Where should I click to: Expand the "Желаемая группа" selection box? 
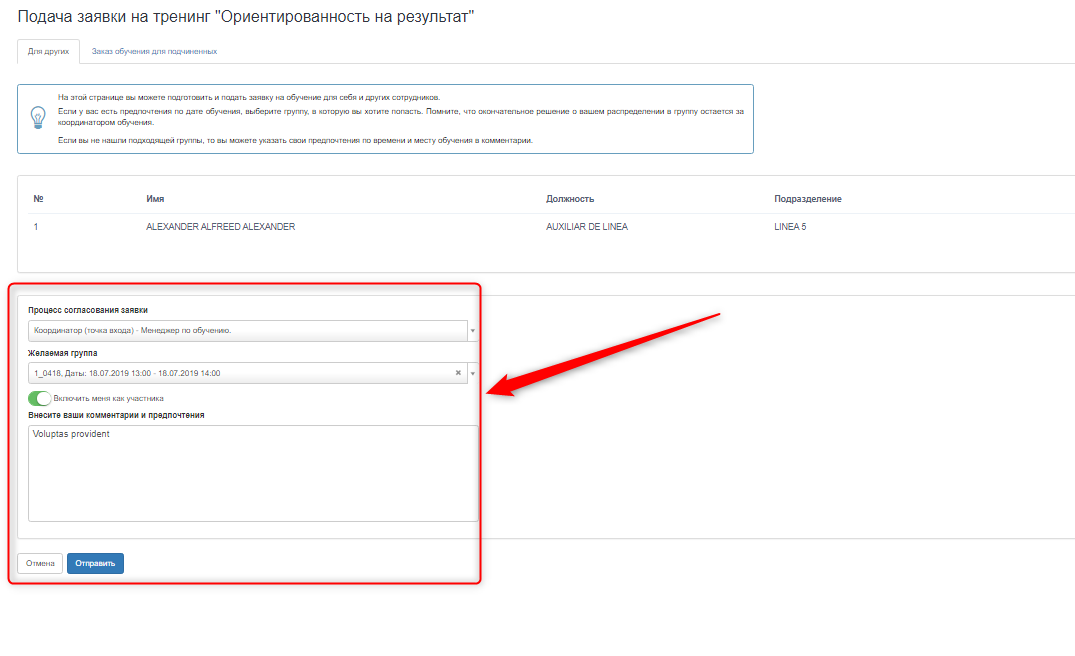240,373
